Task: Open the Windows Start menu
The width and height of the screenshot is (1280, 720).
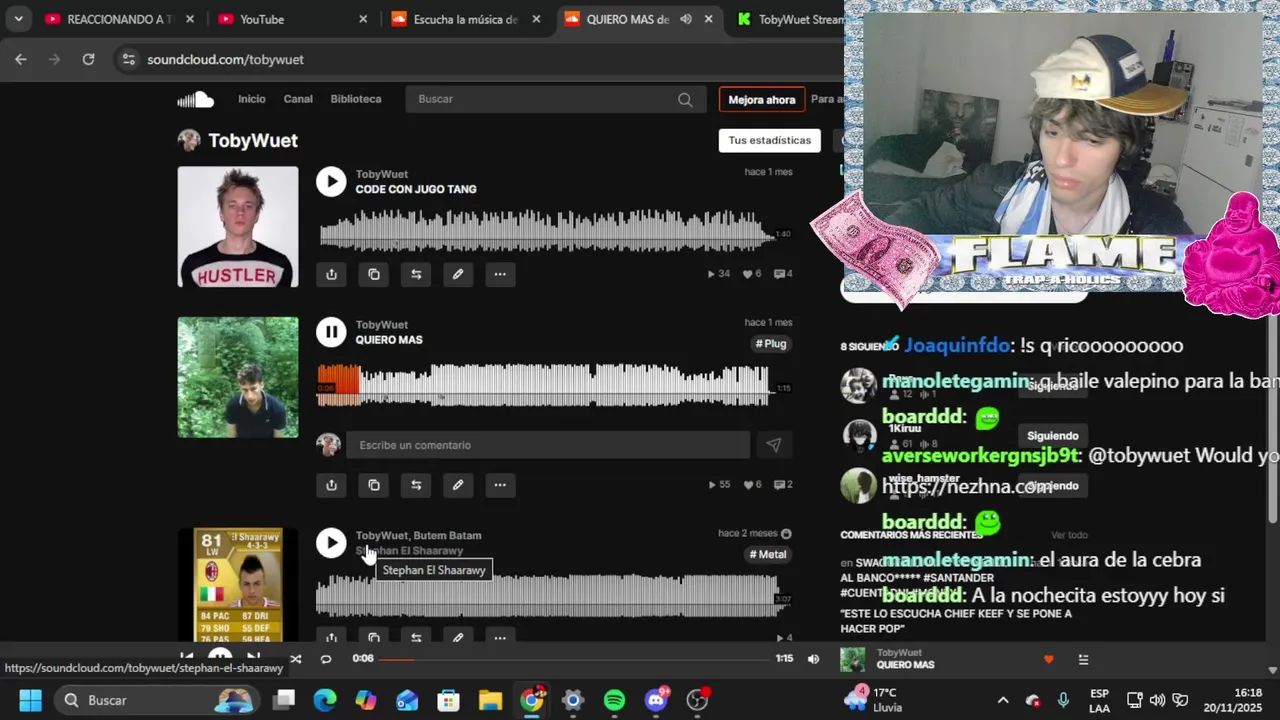Action: [30, 700]
